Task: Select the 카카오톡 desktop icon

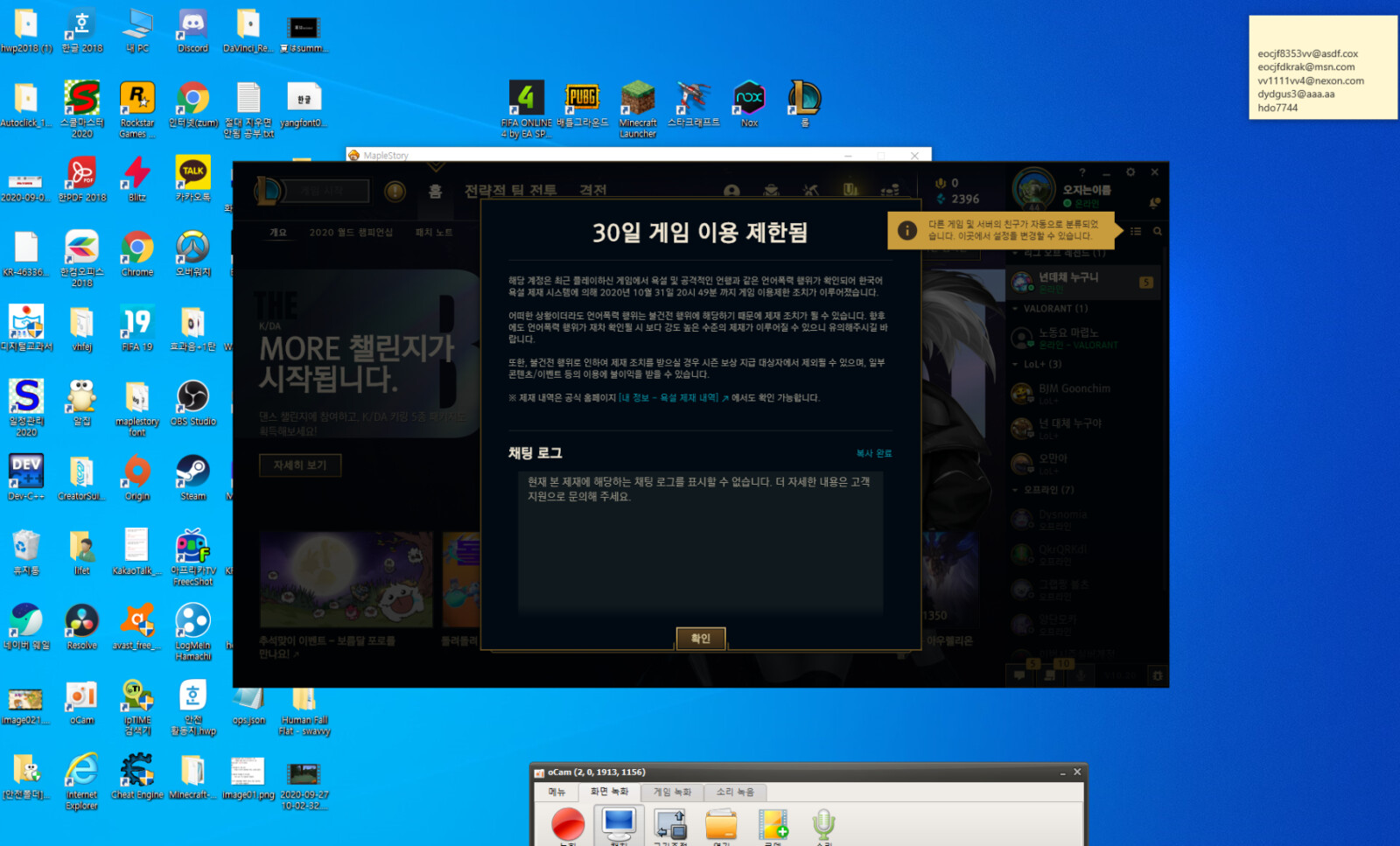Action: (x=192, y=179)
